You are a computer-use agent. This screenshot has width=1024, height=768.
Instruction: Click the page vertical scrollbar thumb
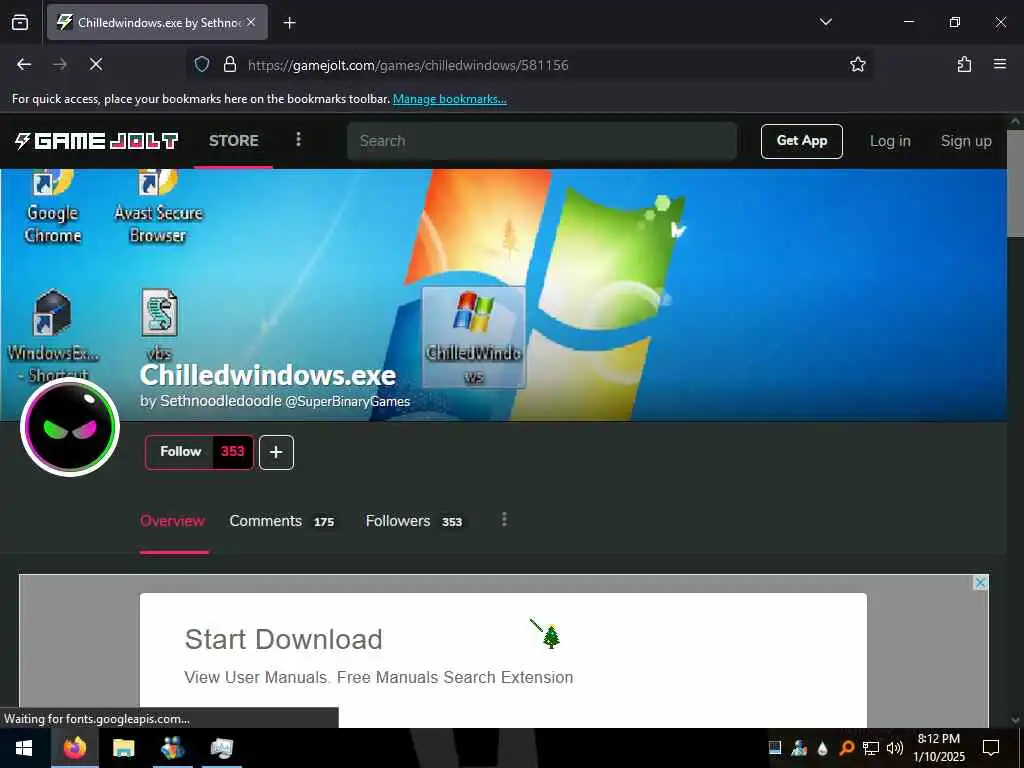tap(1015, 183)
